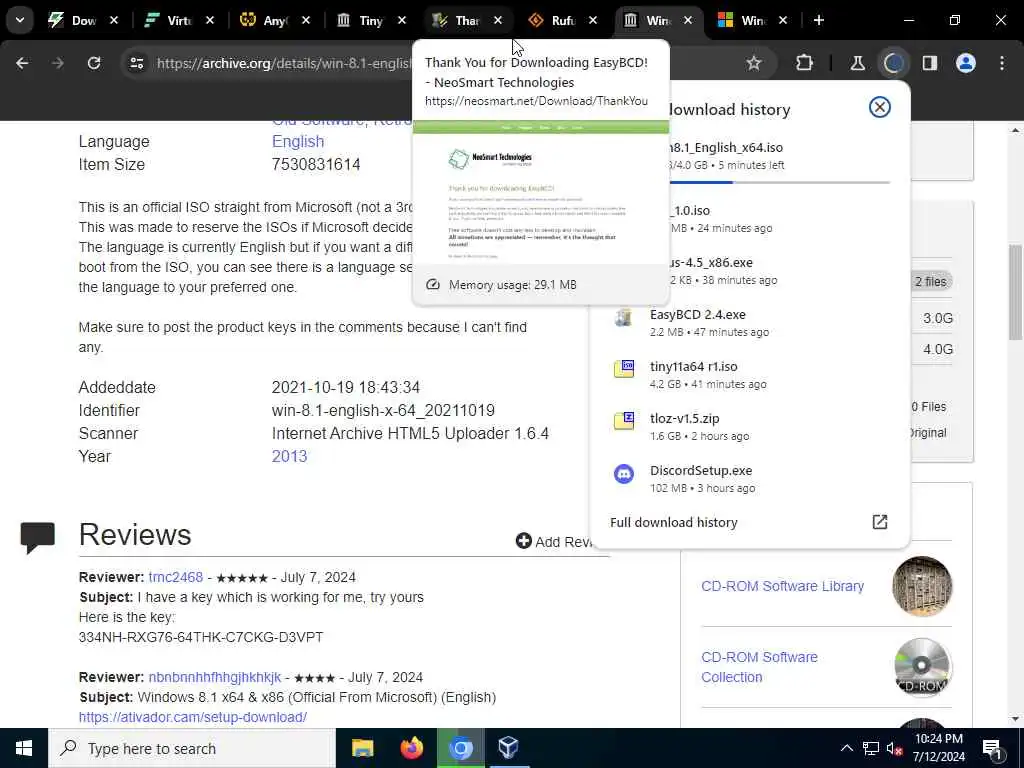Click the Discord icon beside DiscordSetup.exe
Viewport: 1024px width, 768px height.
(x=624, y=473)
